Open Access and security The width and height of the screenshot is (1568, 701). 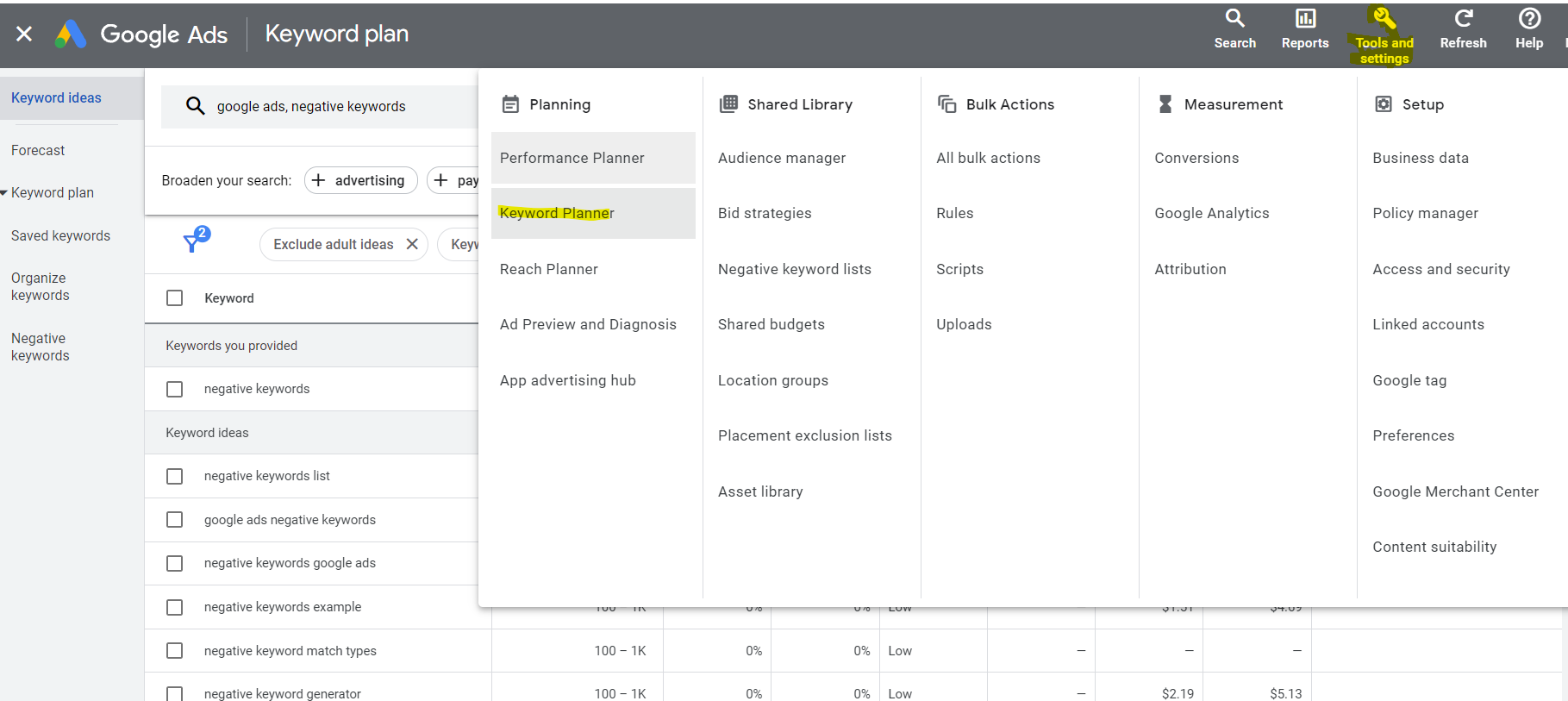coord(1441,269)
